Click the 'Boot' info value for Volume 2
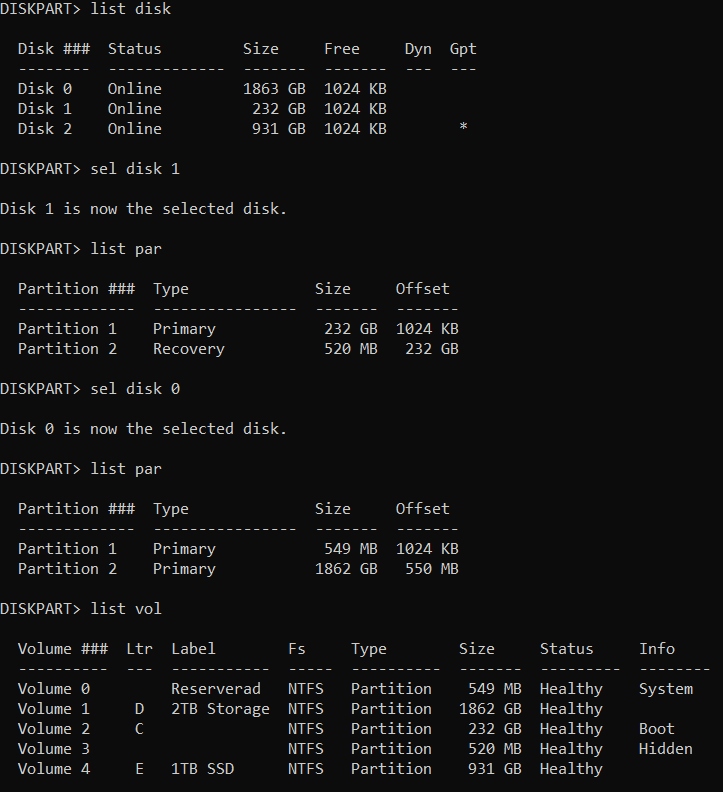The height and width of the screenshot is (792, 723). click(x=657, y=729)
